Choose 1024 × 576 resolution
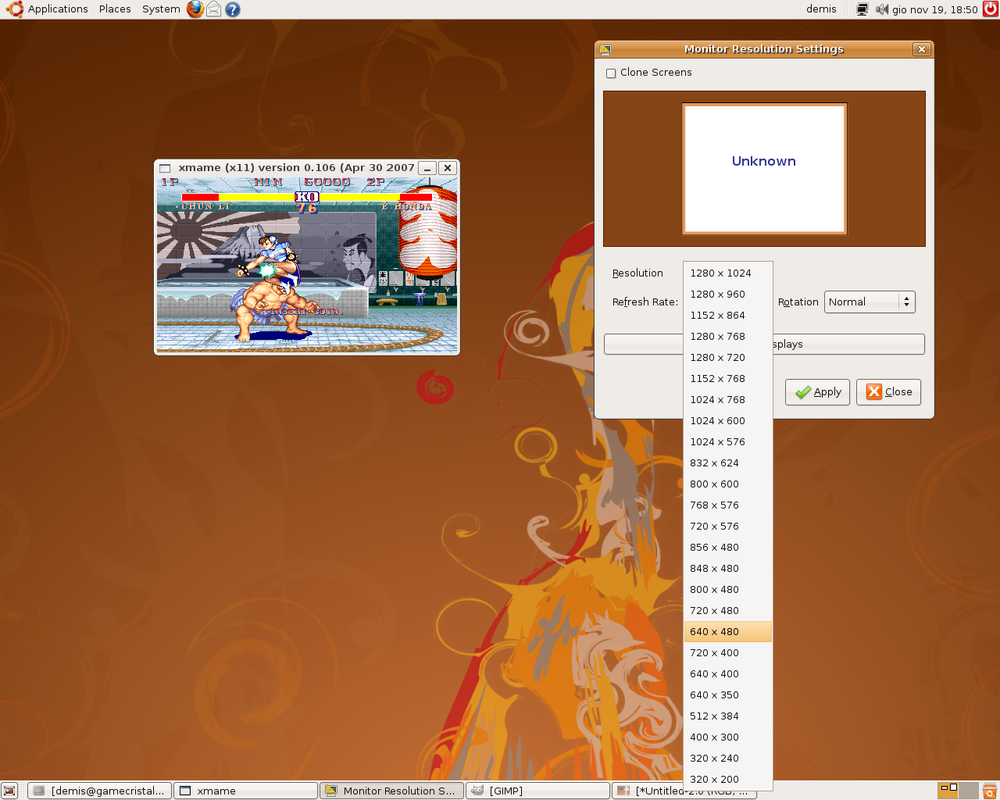The height and width of the screenshot is (800, 1000). coord(728,441)
